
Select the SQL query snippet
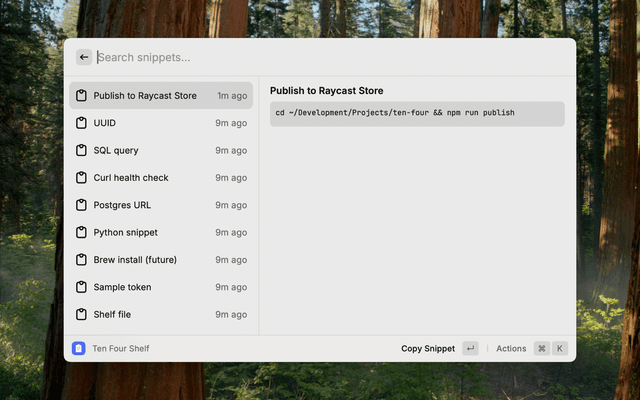coord(161,150)
